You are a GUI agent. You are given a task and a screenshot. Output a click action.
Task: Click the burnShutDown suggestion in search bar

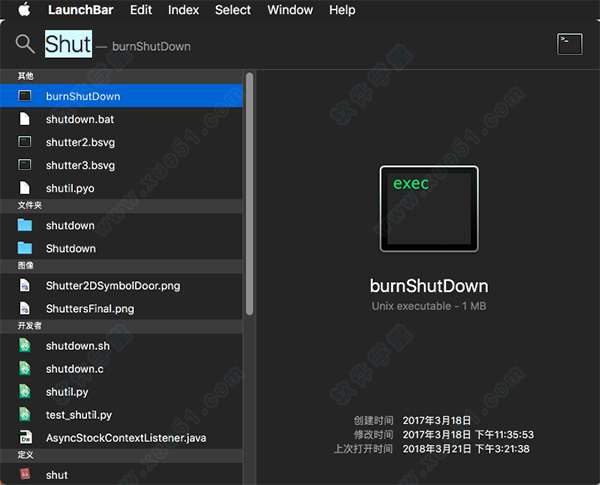pos(152,46)
